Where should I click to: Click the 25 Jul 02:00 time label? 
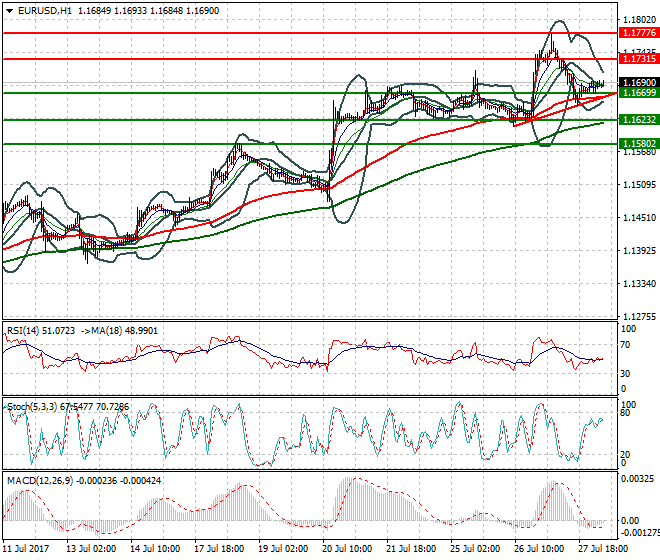click(x=475, y=549)
